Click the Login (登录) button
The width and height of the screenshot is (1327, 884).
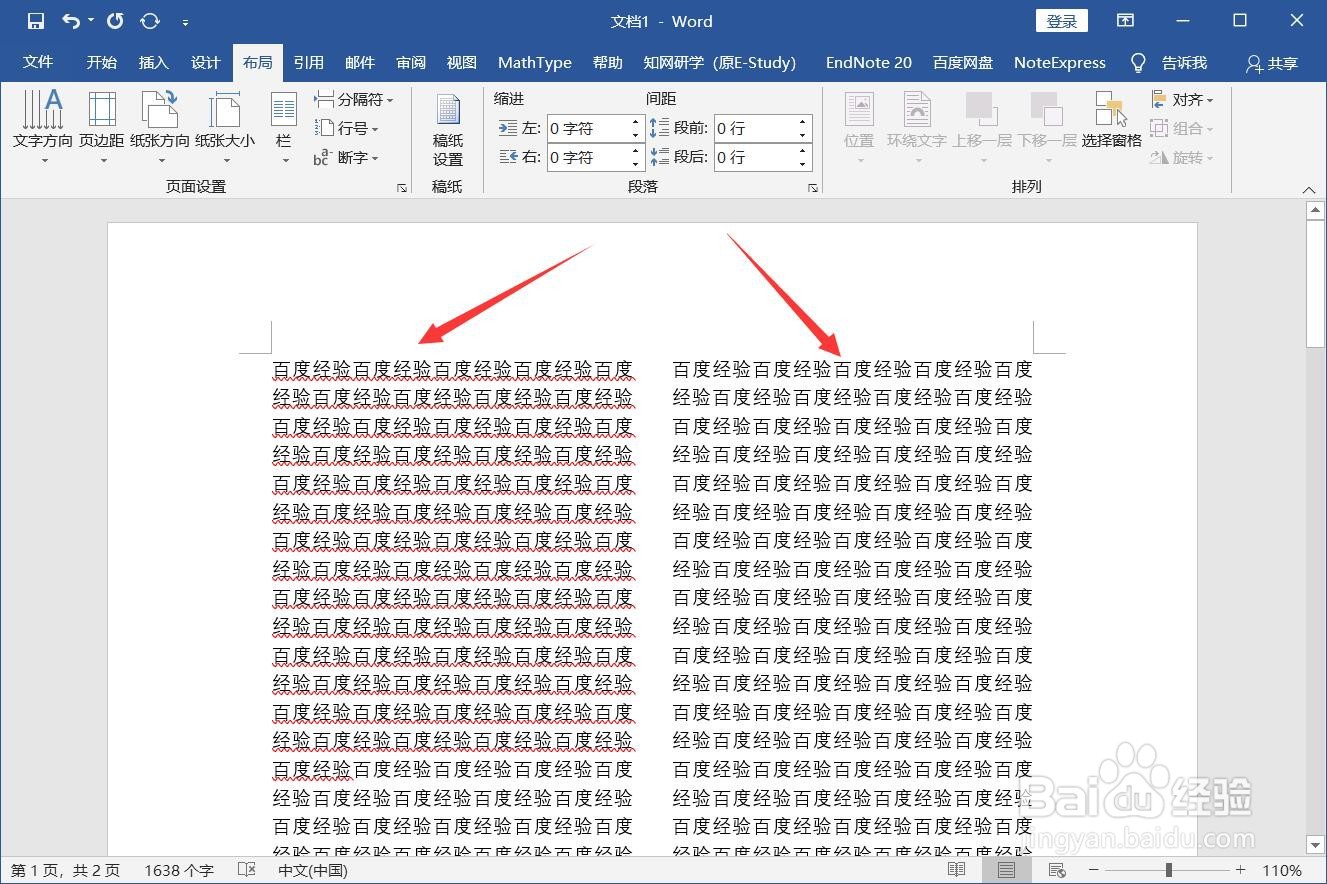click(x=1062, y=21)
